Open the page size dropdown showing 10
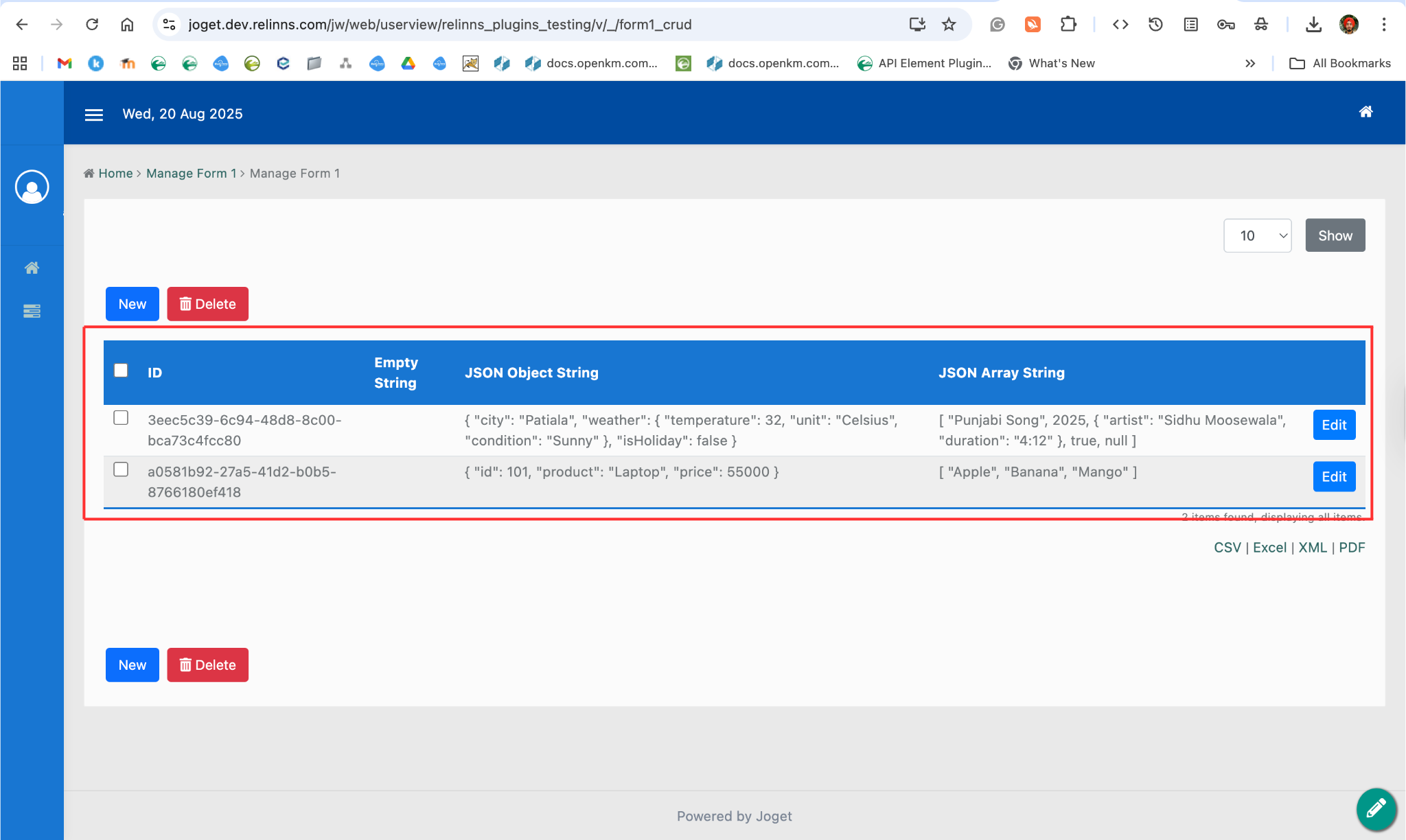 click(x=1257, y=235)
